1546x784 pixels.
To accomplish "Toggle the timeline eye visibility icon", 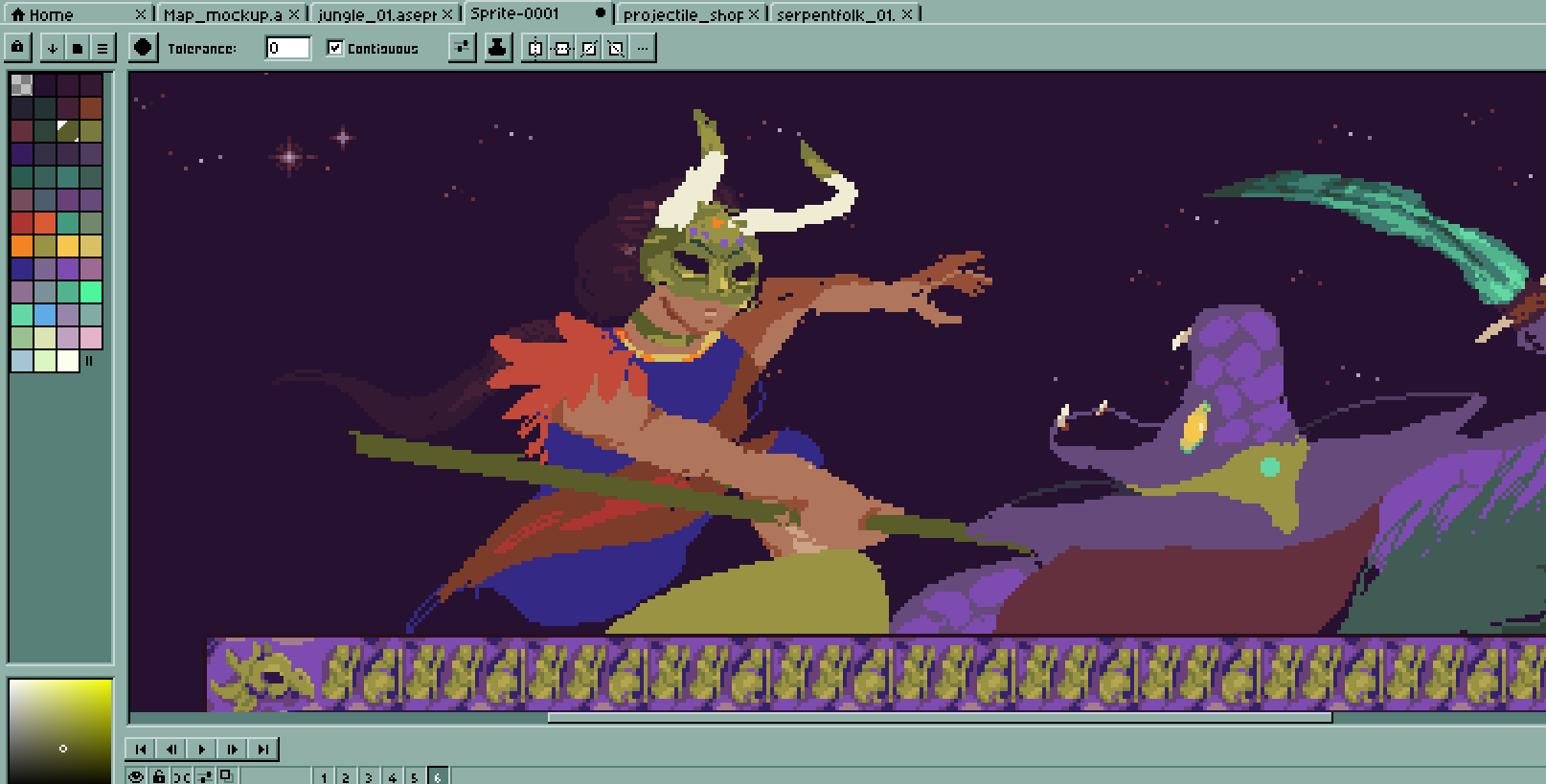I will tap(136, 776).
